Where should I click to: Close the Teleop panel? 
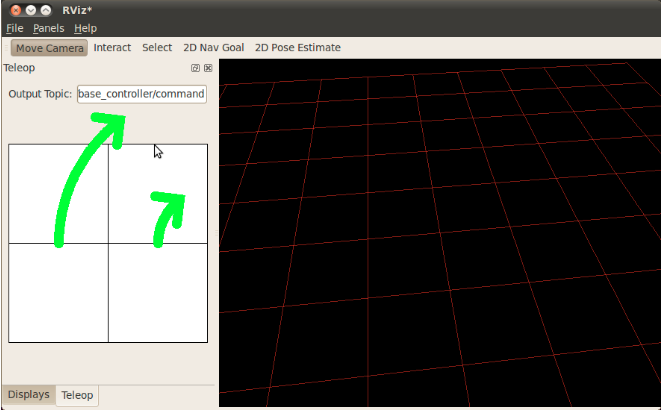pos(208,68)
